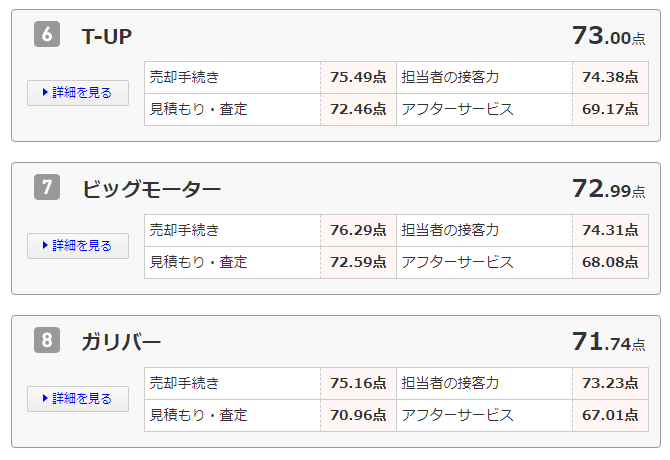
Task: Click ガリバー 見積もり・査定 label cell
Action: [232, 415]
